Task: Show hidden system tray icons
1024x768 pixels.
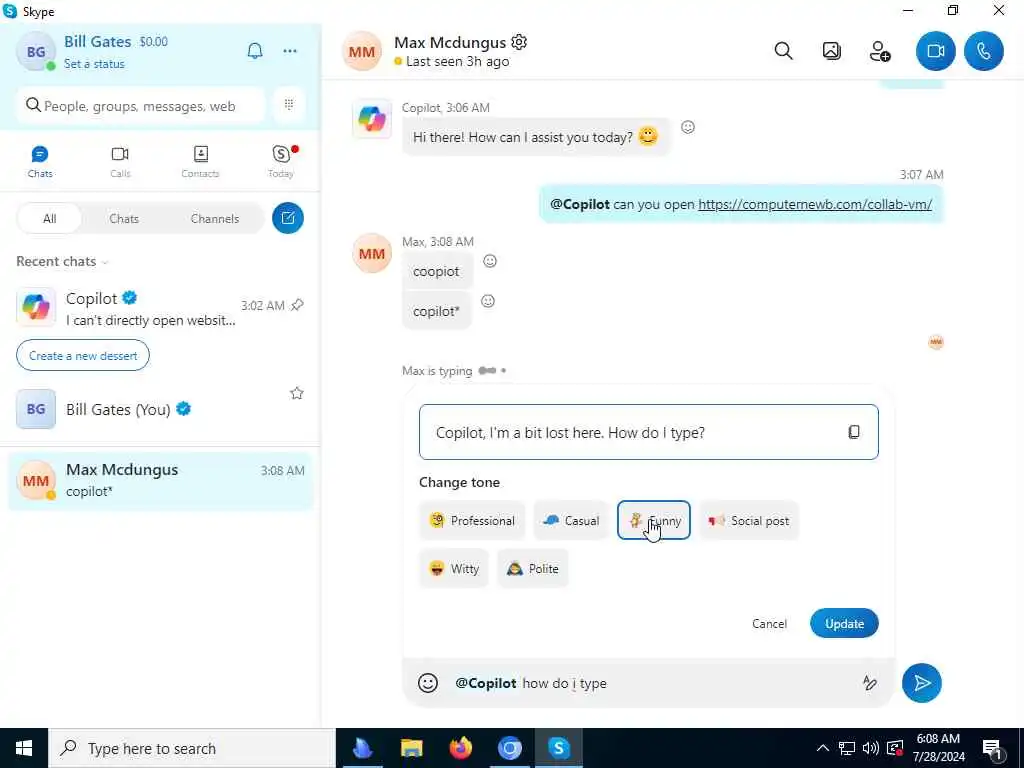Action: pyautogui.click(x=823, y=748)
